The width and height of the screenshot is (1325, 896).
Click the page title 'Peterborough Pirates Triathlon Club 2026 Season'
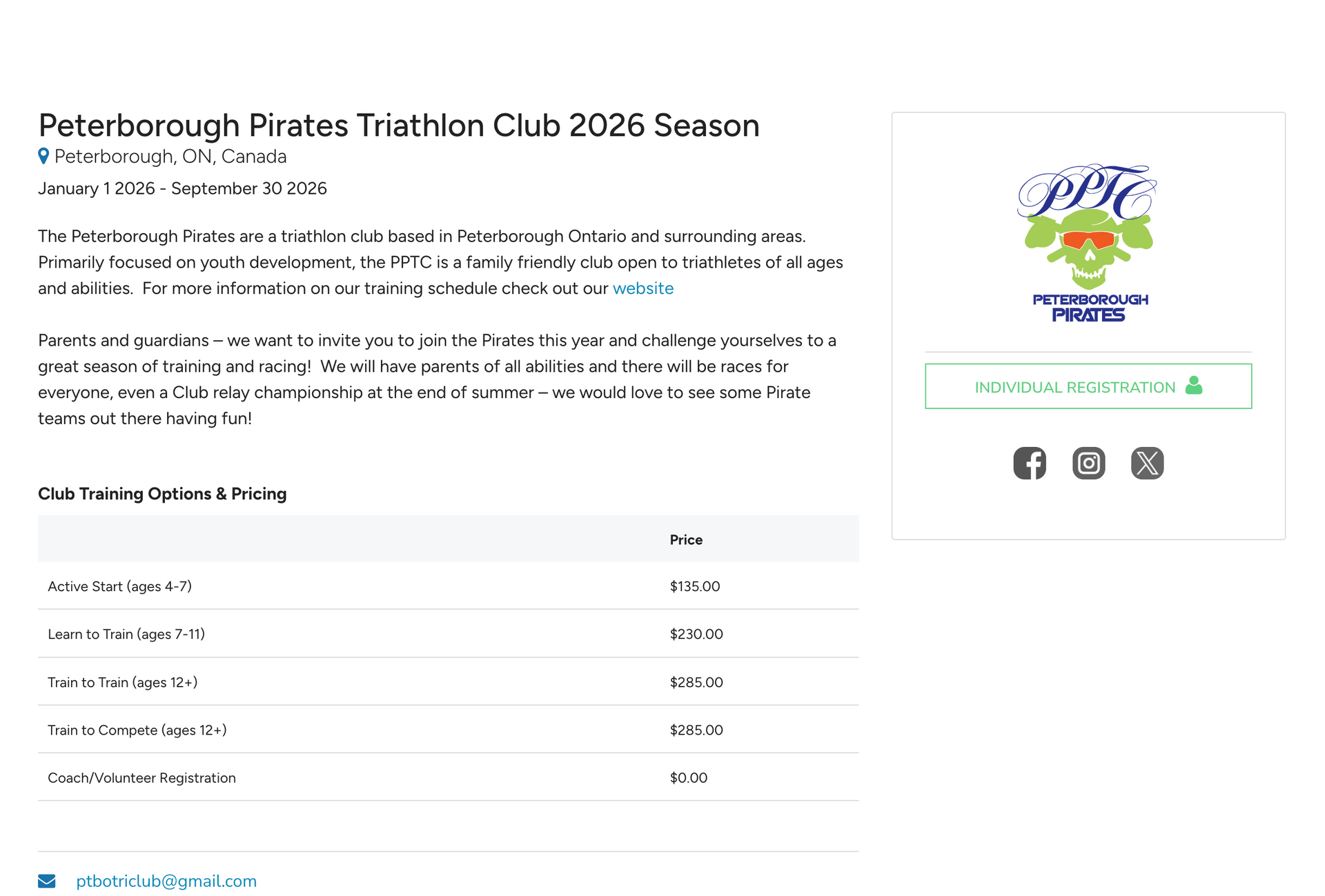tap(399, 126)
